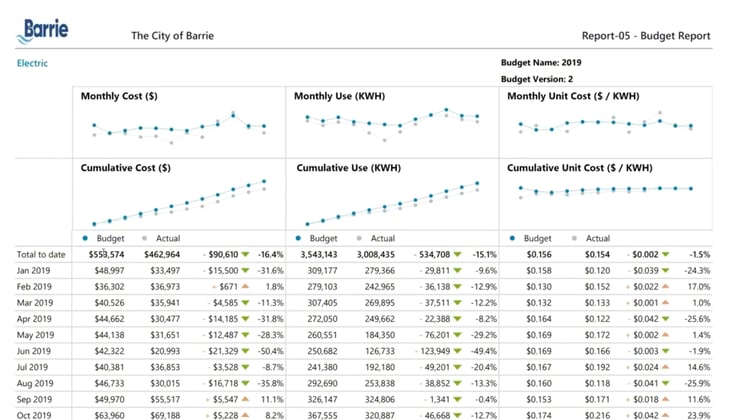Click green down arrow in Jun 2019 KWH variance
The height and width of the screenshot is (420, 736).
pyautogui.click(x=456, y=350)
